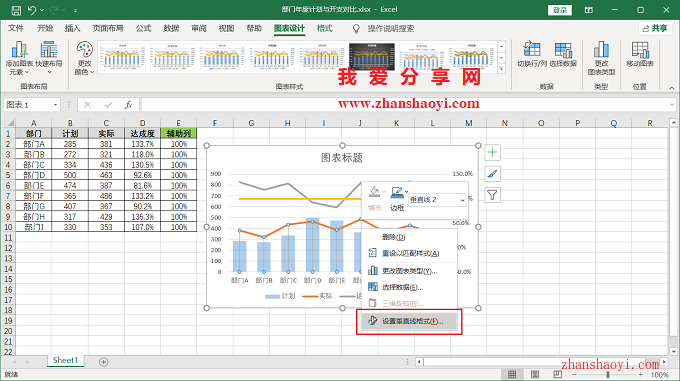Select row header 15
680x381 pixels.
coord(8,279)
